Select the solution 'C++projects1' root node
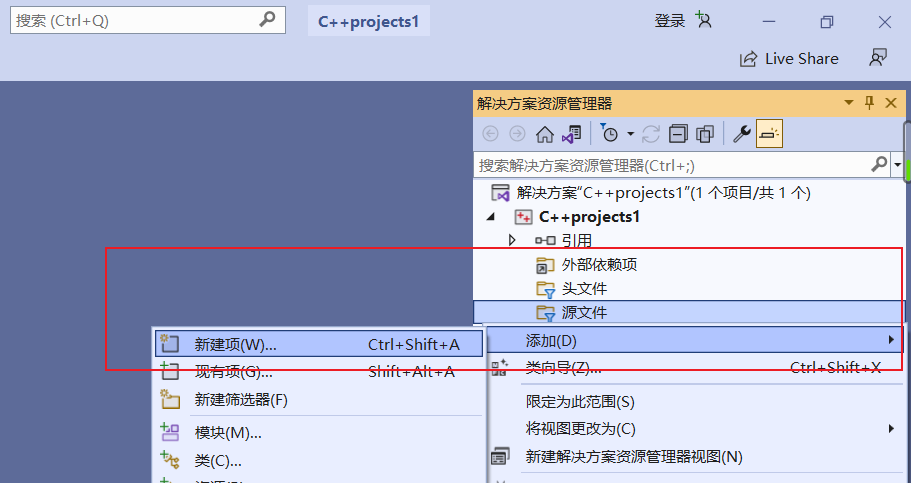 tap(651, 192)
